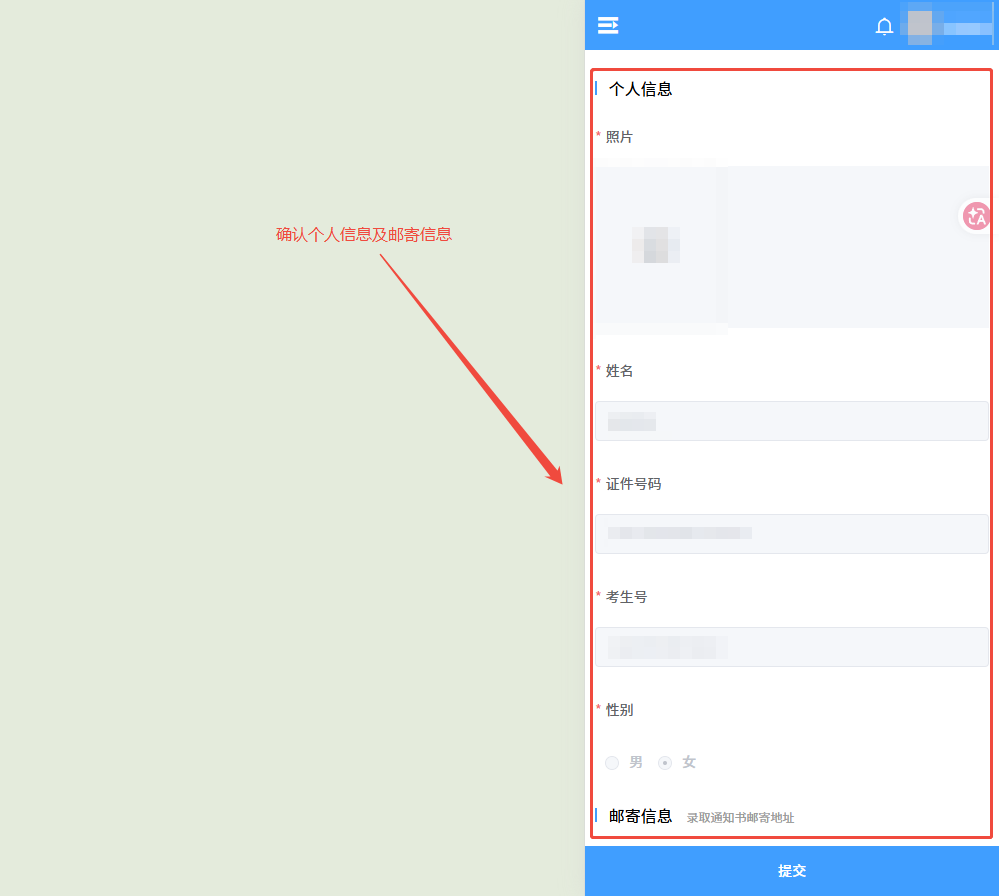
Task: Click the 录取通知书邮寄地址 hint text
Action: tap(740, 818)
